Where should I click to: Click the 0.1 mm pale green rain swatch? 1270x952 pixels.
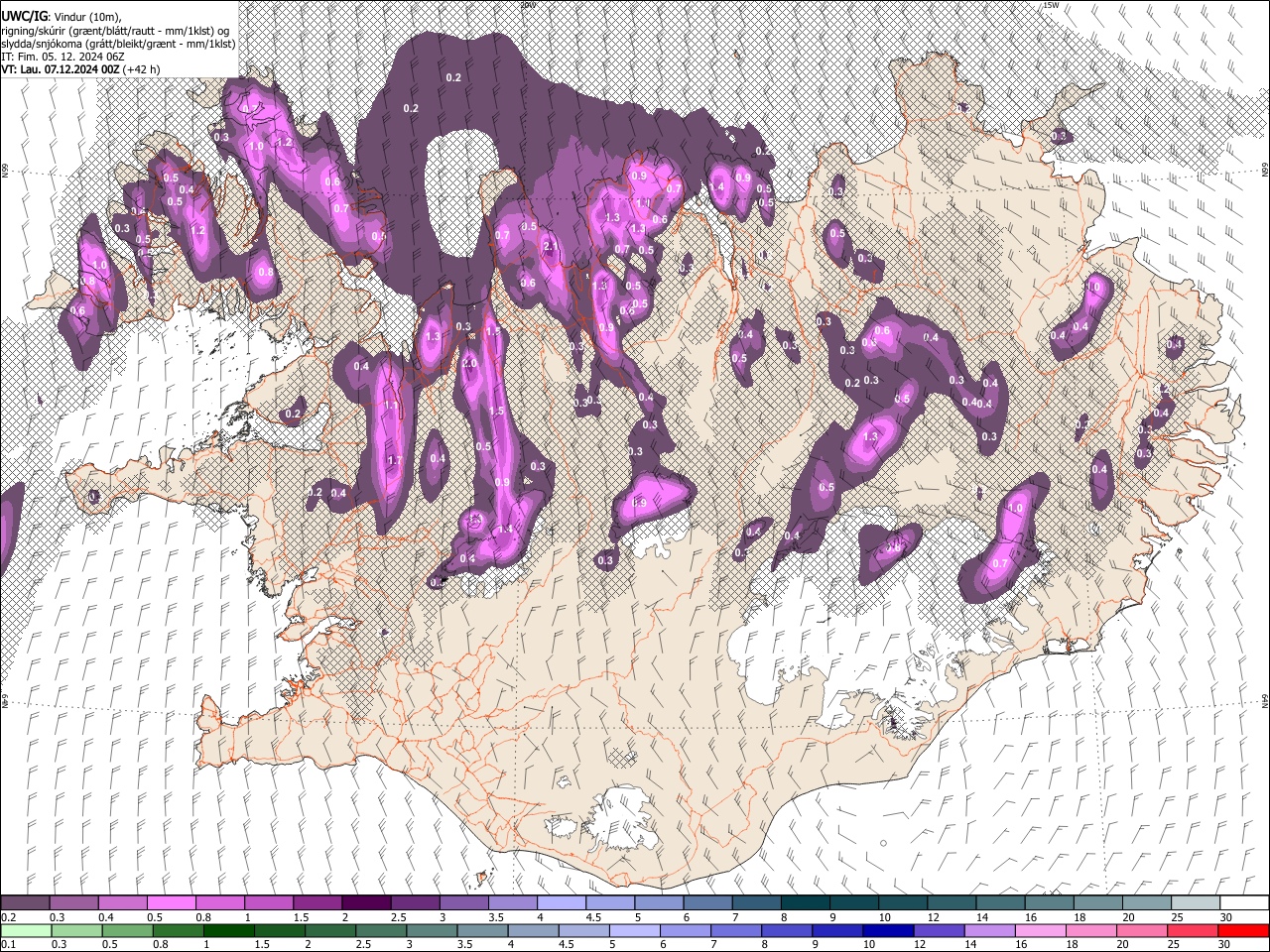pos(26,930)
